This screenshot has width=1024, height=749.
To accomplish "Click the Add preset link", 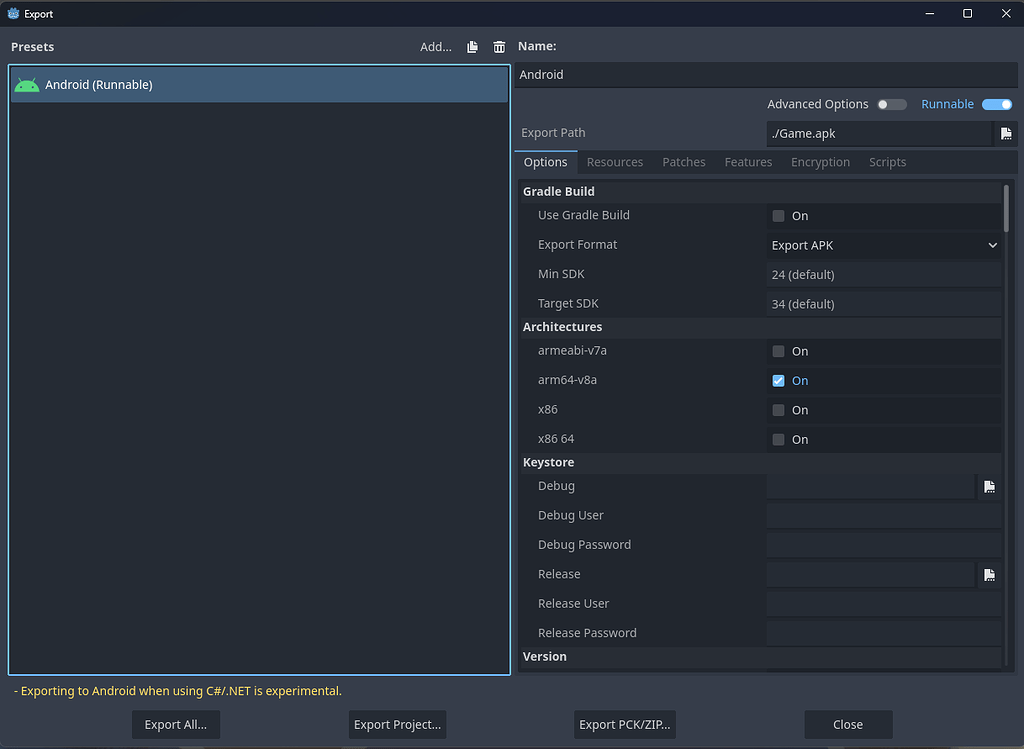I will pos(435,46).
